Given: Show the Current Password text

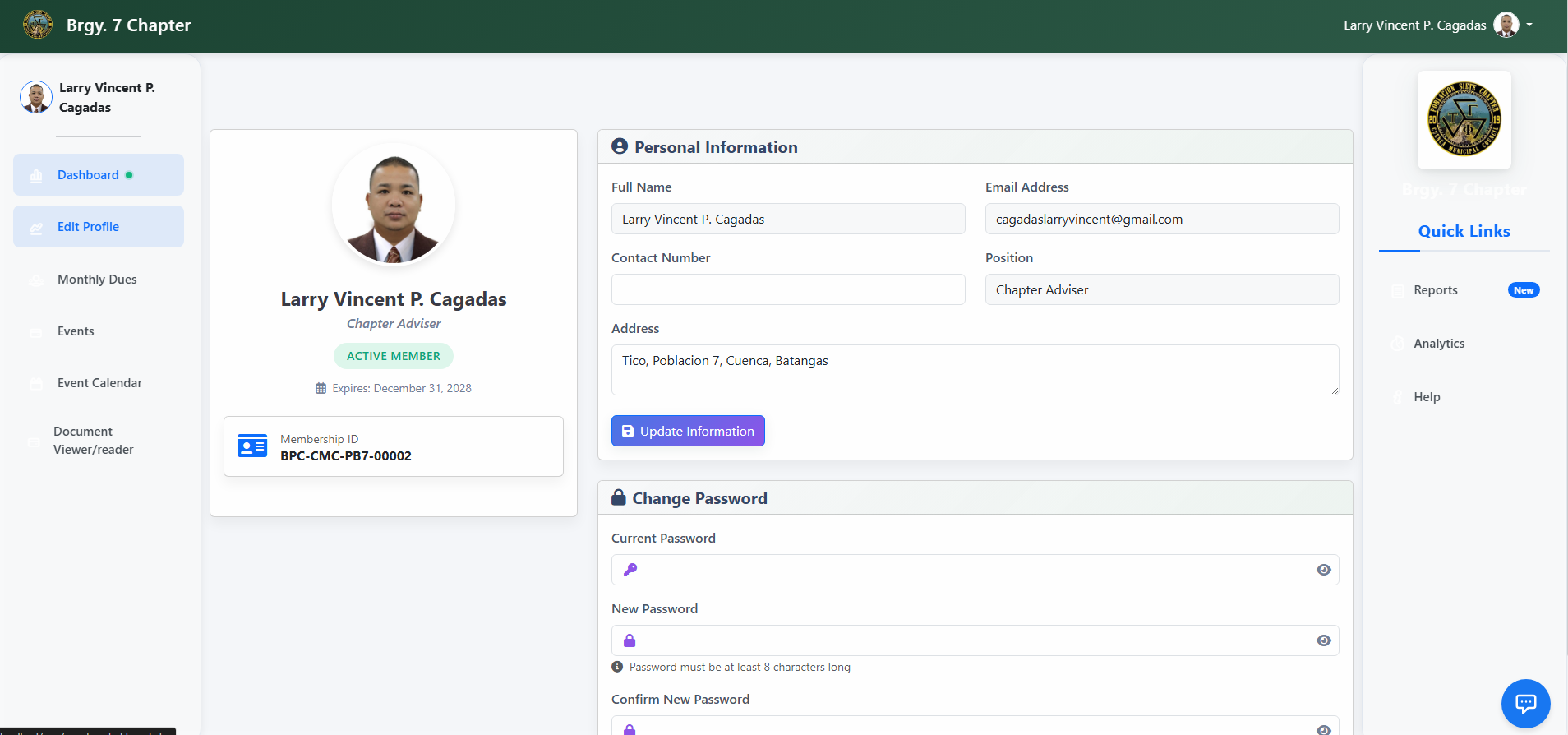Looking at the screenshot, I should tap(1323, 570).
